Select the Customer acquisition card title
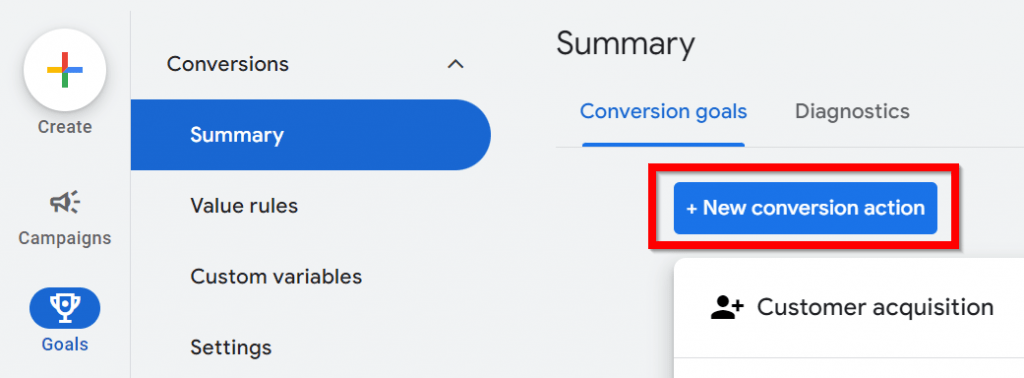This screenshot has height=378, width=1024. click(875, 306)
